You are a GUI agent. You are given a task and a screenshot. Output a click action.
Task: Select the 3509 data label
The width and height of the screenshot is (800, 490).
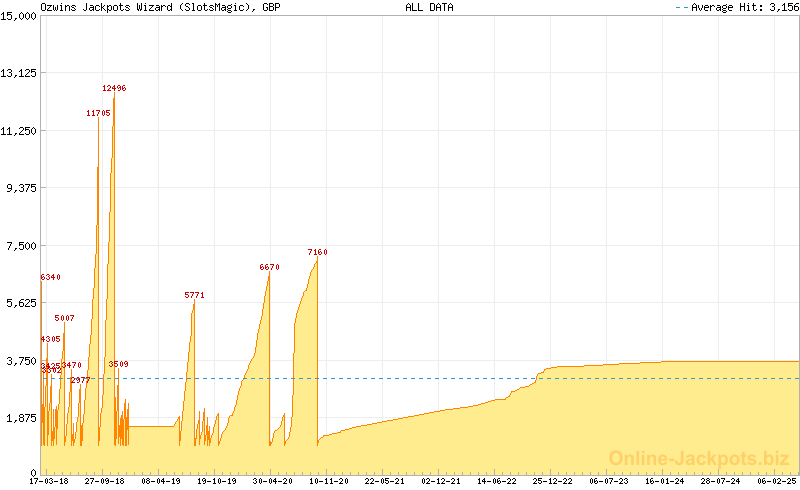coord(118,364)
